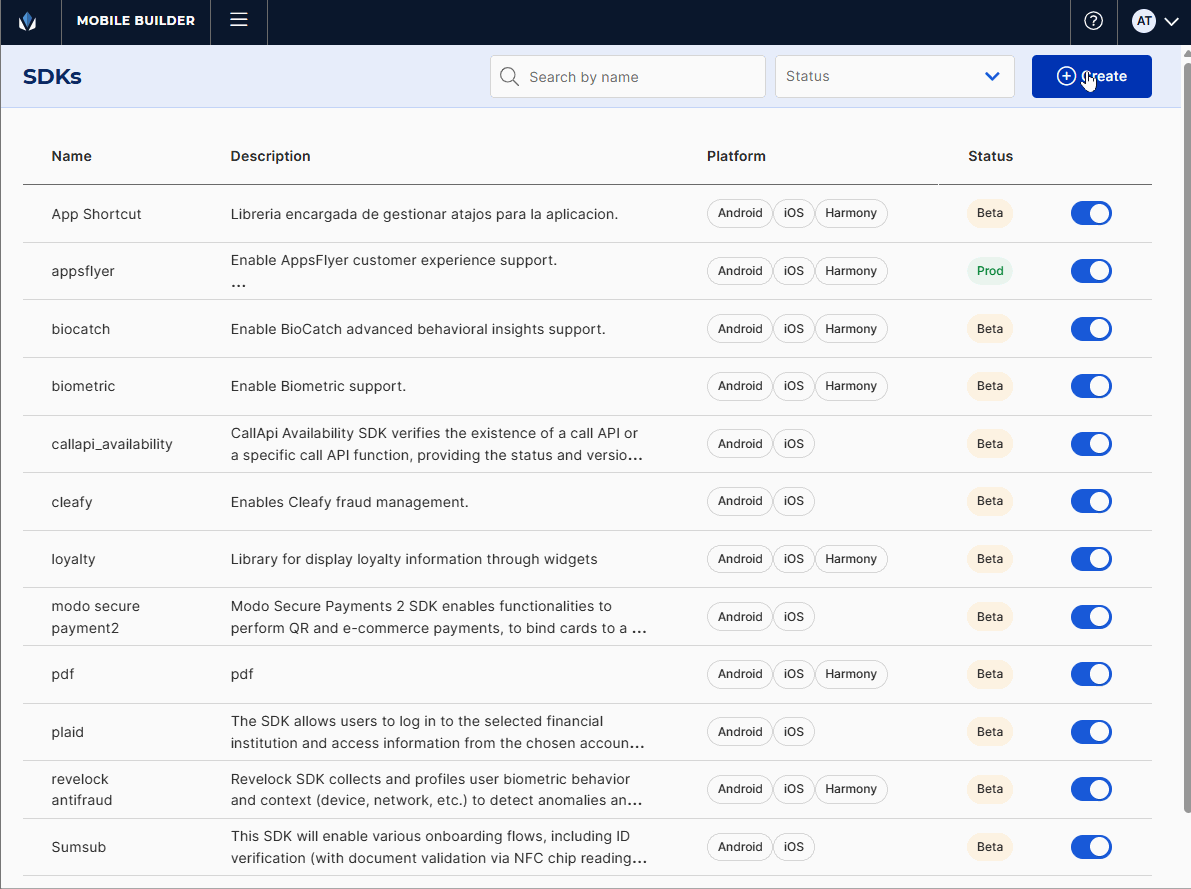Screen dimensions: 1191x889
Task: Click the Mobile Builder header item
Action: (x=136, y=21)
